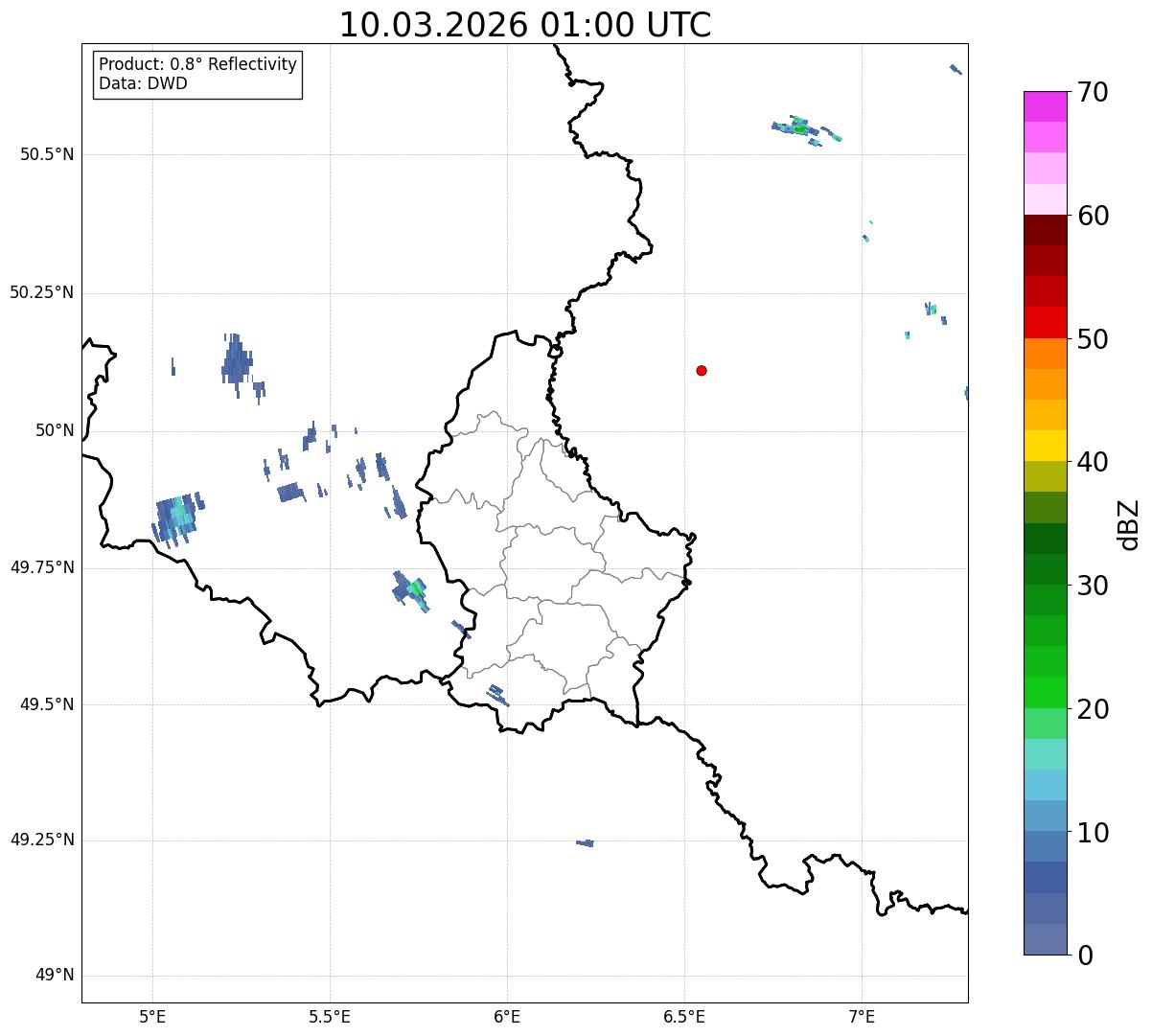The width and height of the screenshot is (1152, 1036).
Task: Click the "49.25°N" latitude label
Action: point(42,840)
